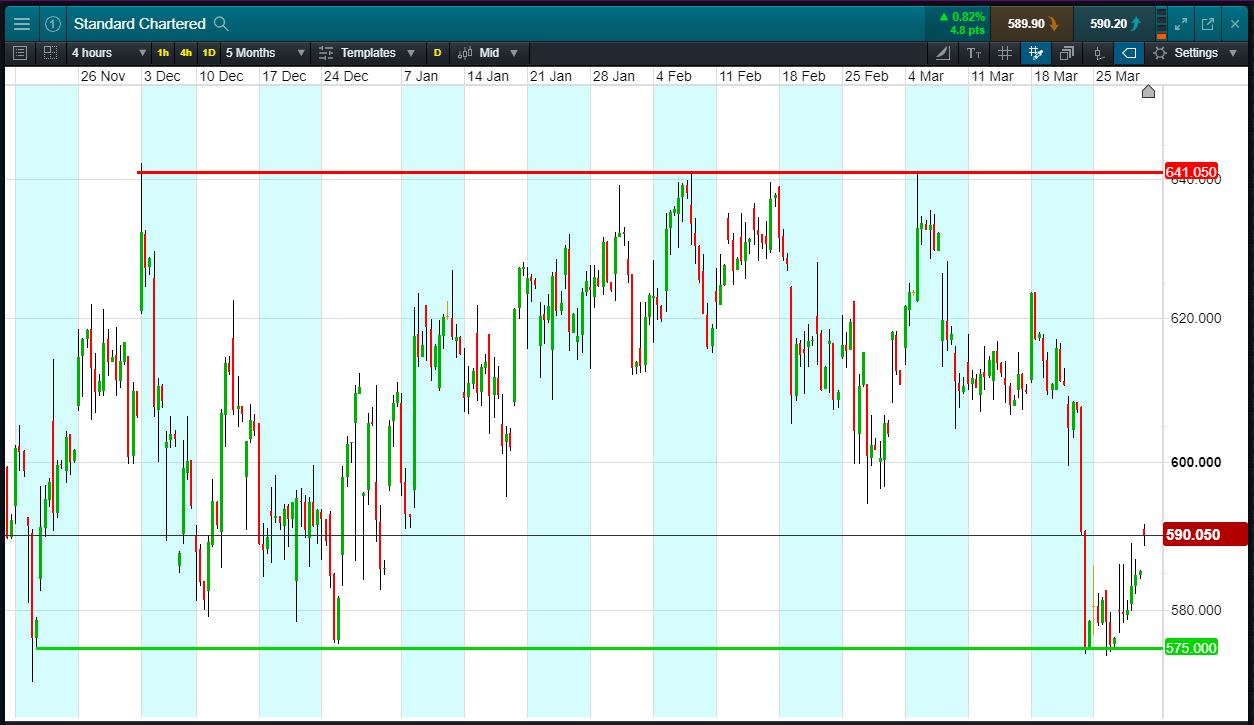Click the pop-out chart icon
The height and width of the screenshot is (725, 1254).
pos(1207,22)
